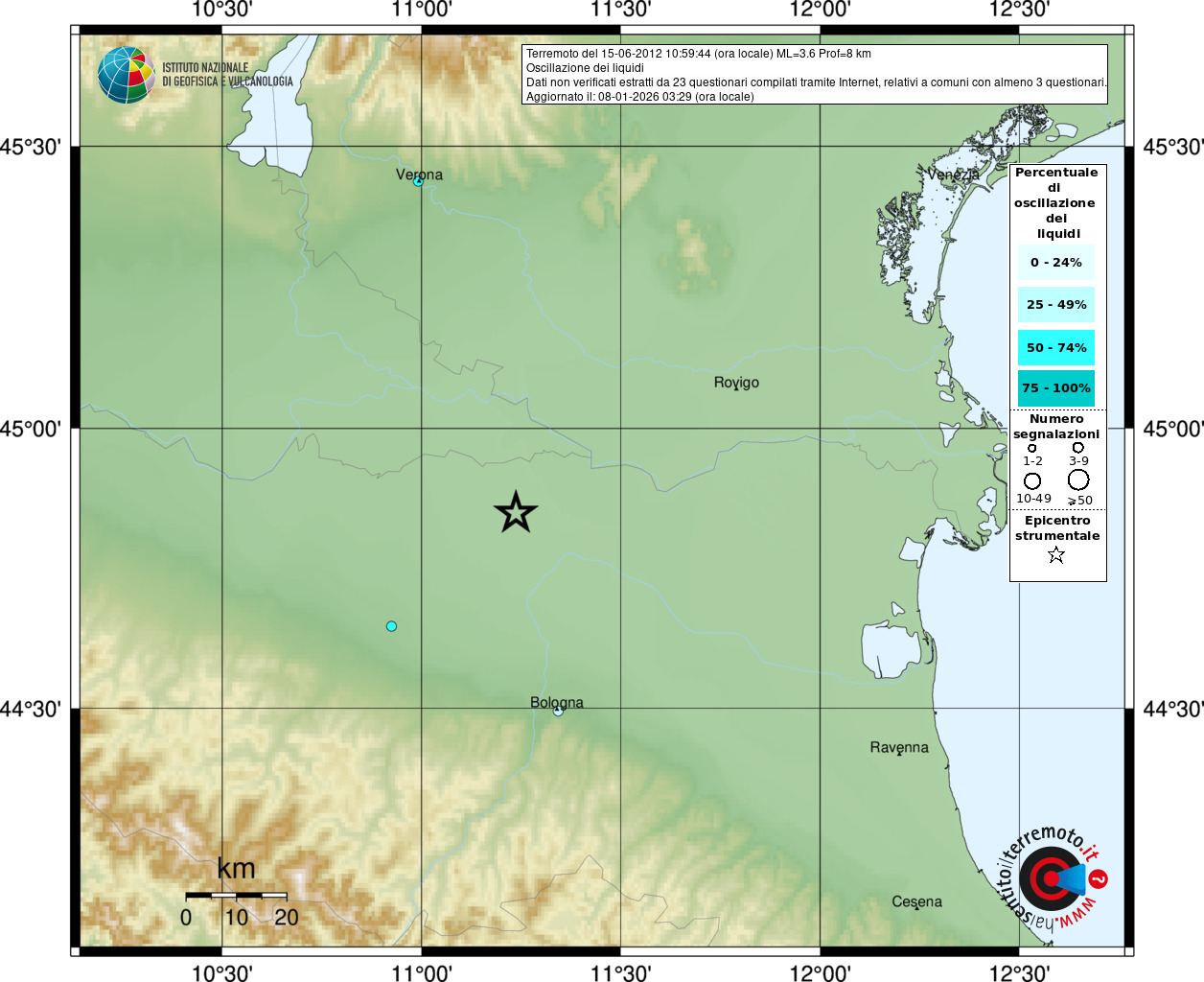Click the 'Epicentro strumentale' legend heading

[x=1057, y=527]
